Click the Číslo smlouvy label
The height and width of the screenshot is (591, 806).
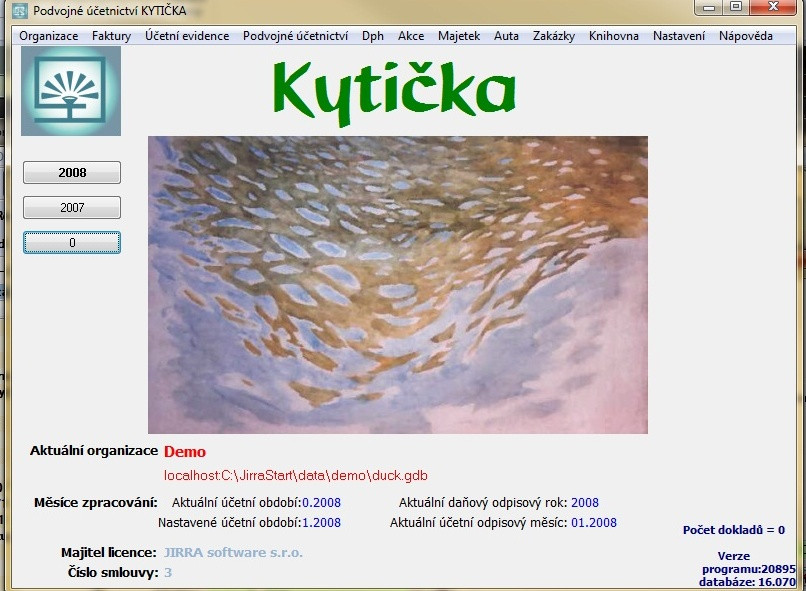(113, 572)
